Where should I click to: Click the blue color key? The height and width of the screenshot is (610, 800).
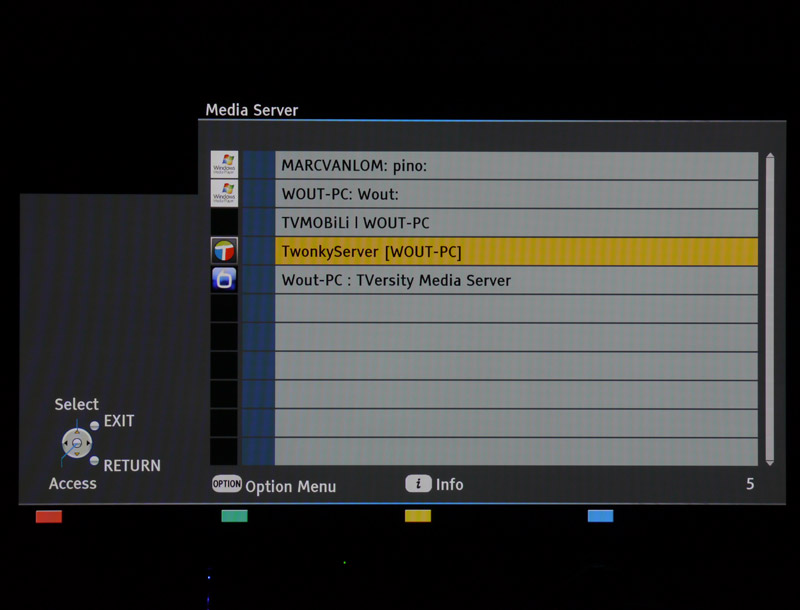click(x=601, y=516)
